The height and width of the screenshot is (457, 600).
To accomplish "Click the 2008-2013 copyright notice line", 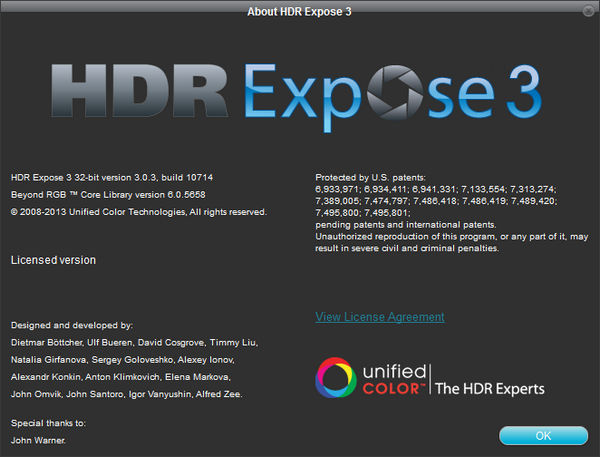I will [x=138, y=212].
